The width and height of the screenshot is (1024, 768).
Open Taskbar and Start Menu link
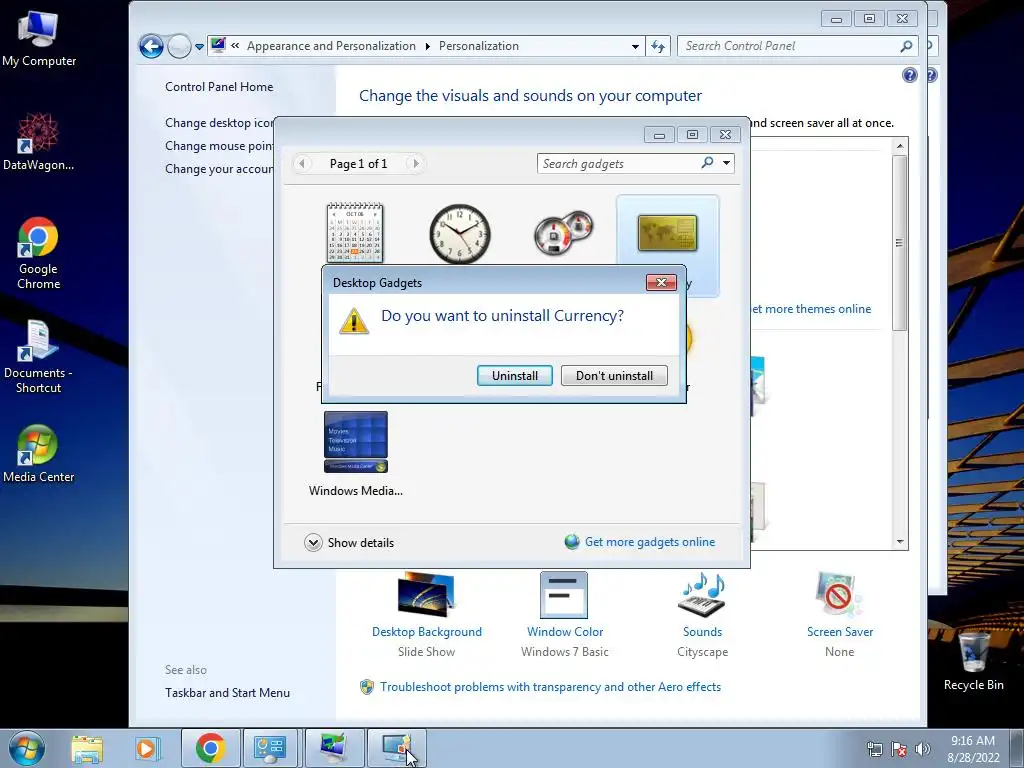227,693
